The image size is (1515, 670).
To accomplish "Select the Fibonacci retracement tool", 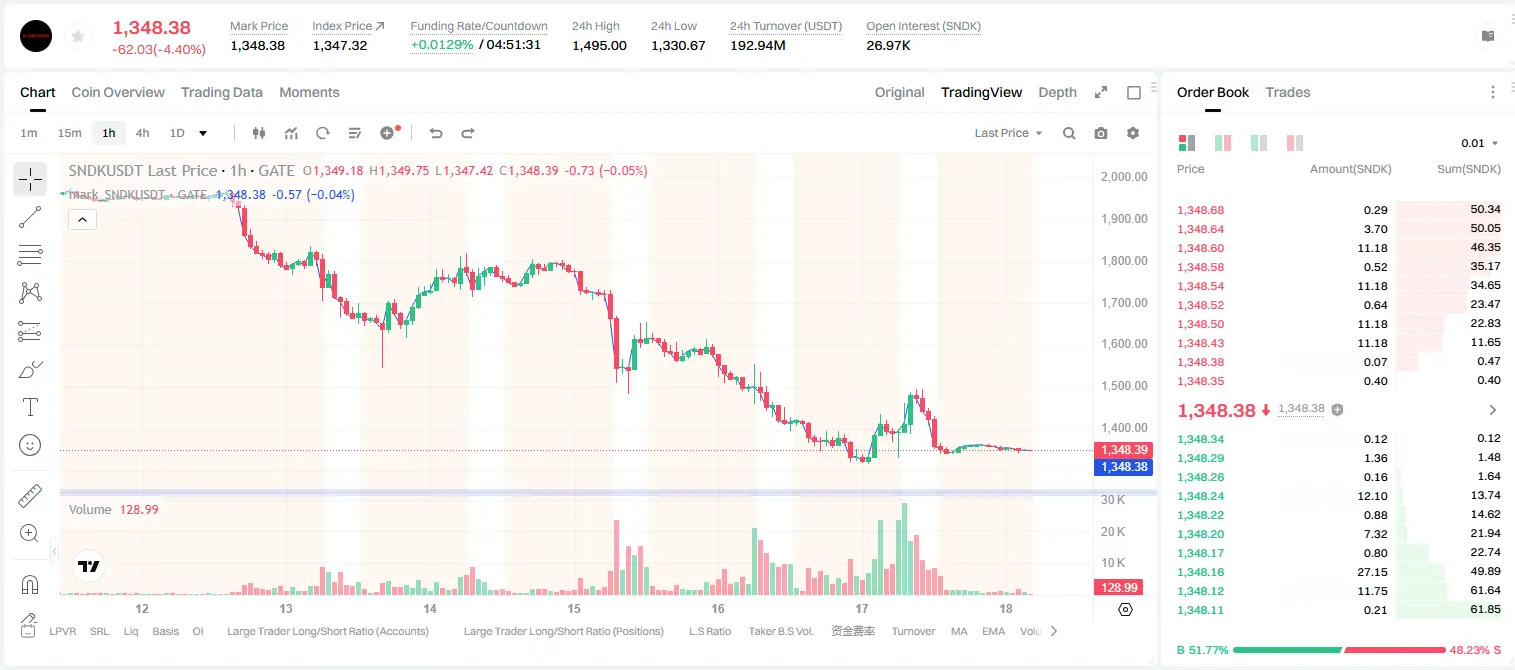I will 30,255.
